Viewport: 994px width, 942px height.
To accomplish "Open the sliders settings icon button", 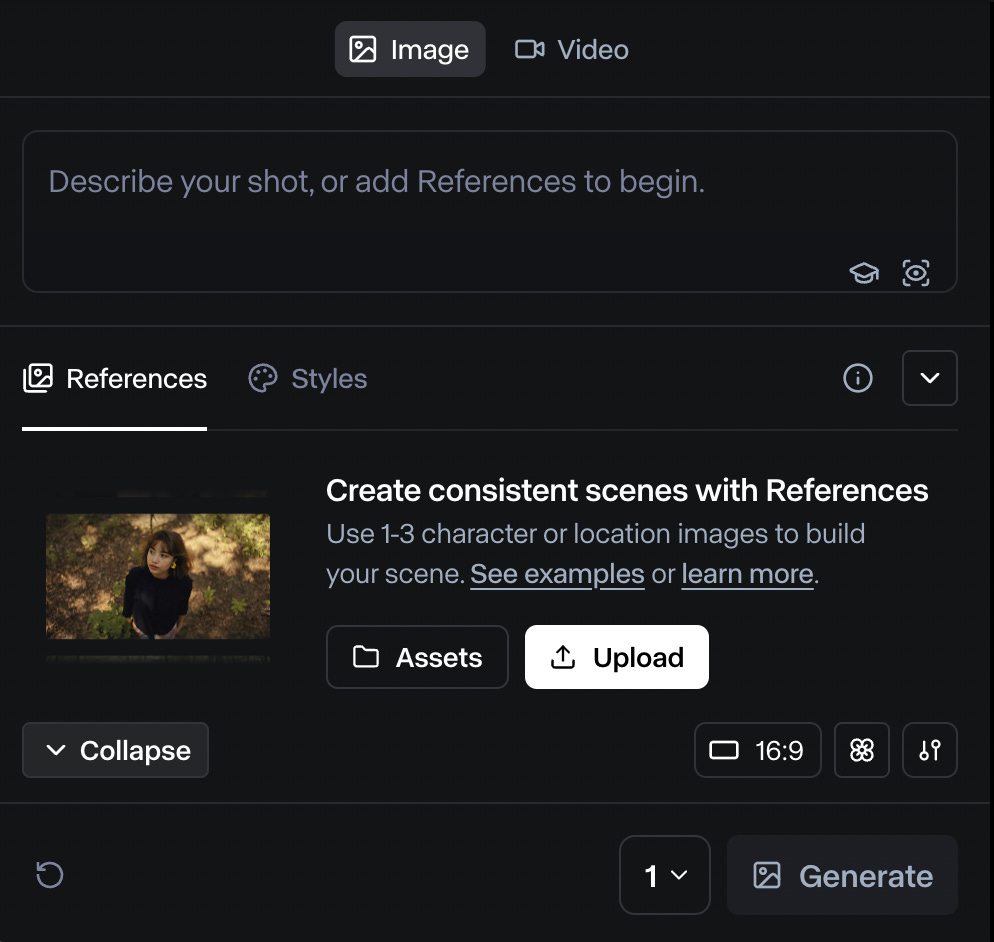I will [929, 751].
